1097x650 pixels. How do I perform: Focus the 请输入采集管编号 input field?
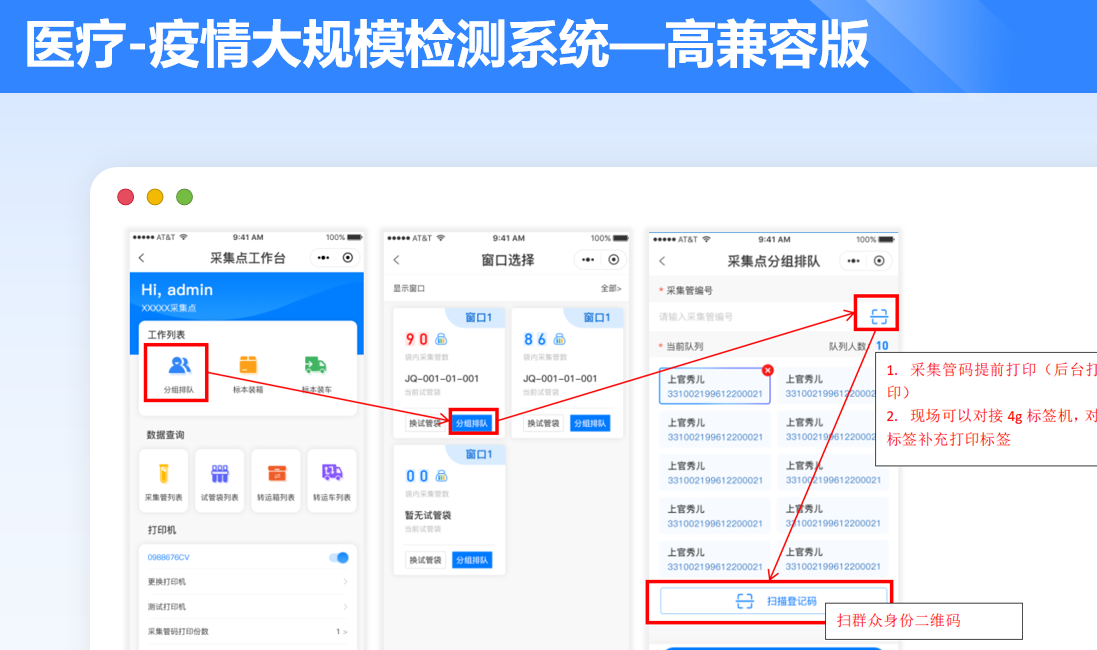click(756, 317)
